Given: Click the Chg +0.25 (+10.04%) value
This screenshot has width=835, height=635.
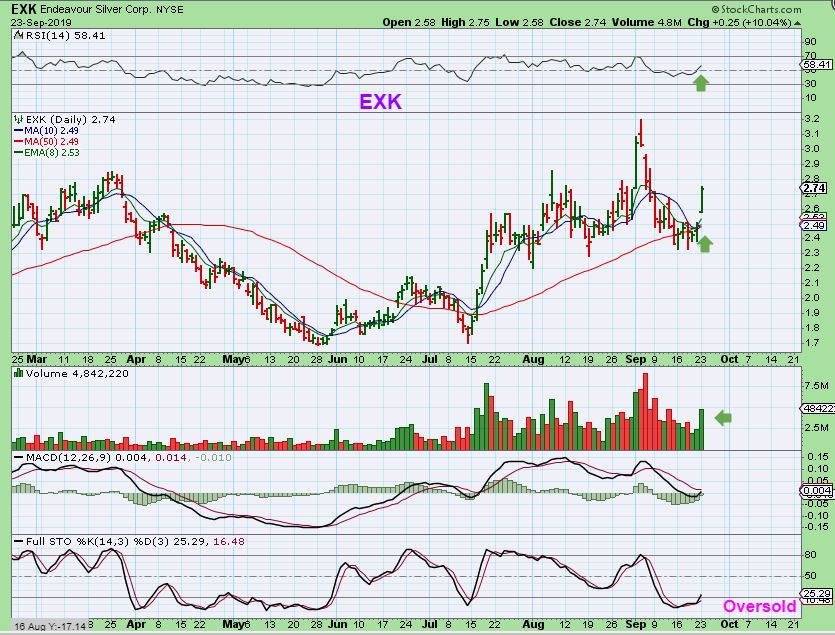Looking at the screenshot, I should pyautogui.click(x=739, y=22).
